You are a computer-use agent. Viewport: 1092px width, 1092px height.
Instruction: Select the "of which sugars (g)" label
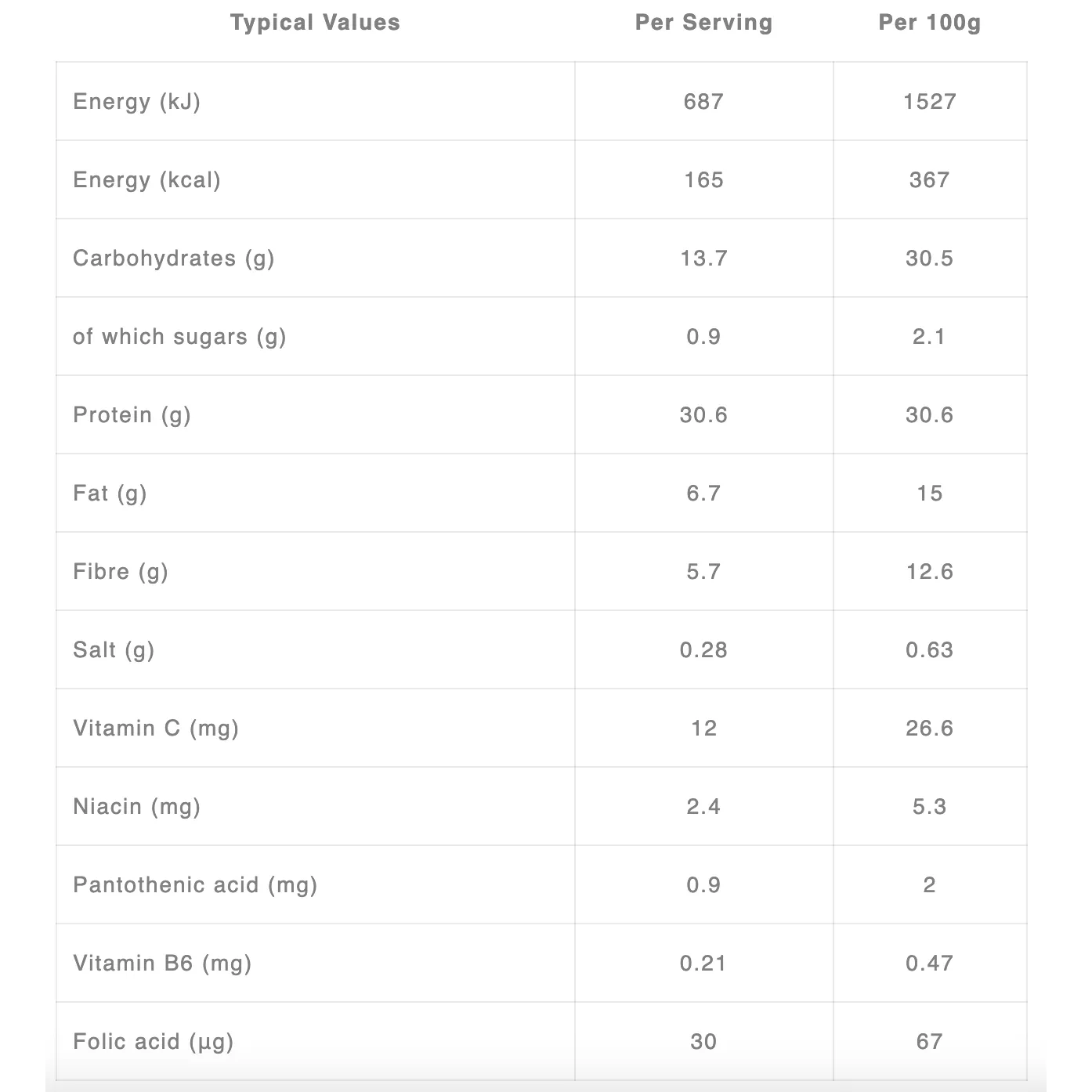pyautogui.click(x=179, y=337)
